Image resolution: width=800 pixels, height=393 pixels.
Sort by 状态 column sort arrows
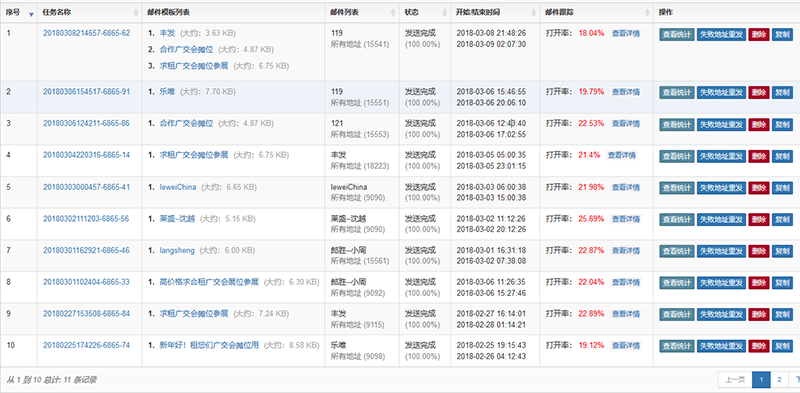[444, 13]
